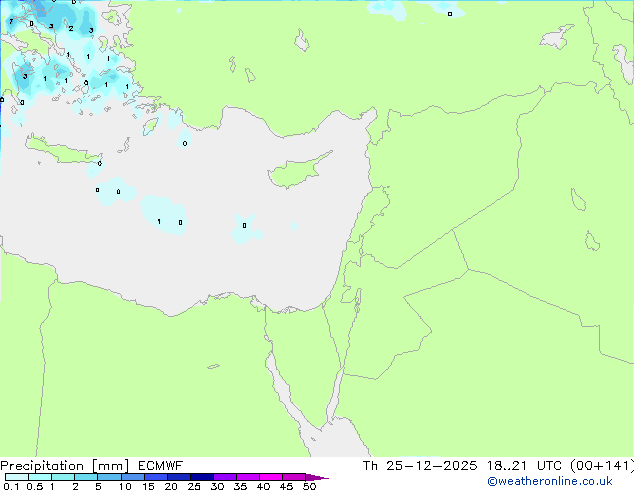Click the 30–35 mm violet legend swatch
The image size is (634, 490).
[x=225, y=477]
